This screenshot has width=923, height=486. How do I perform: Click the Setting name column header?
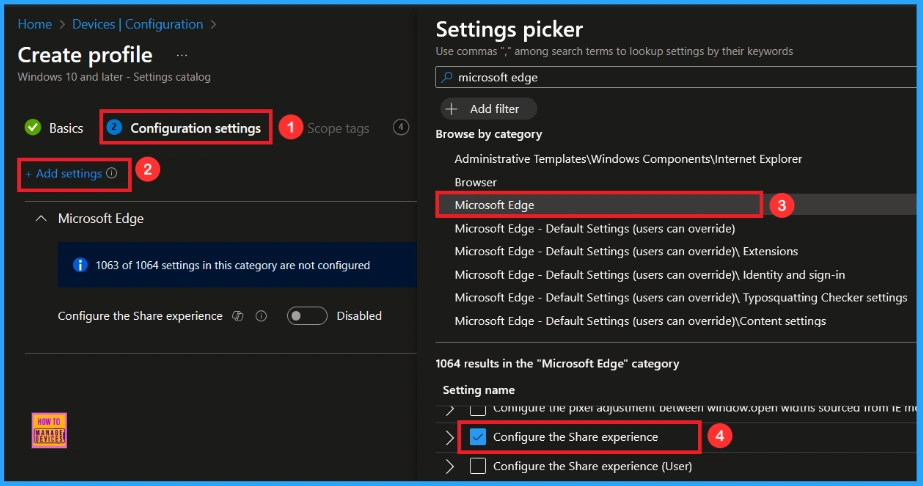click(479, 390)
